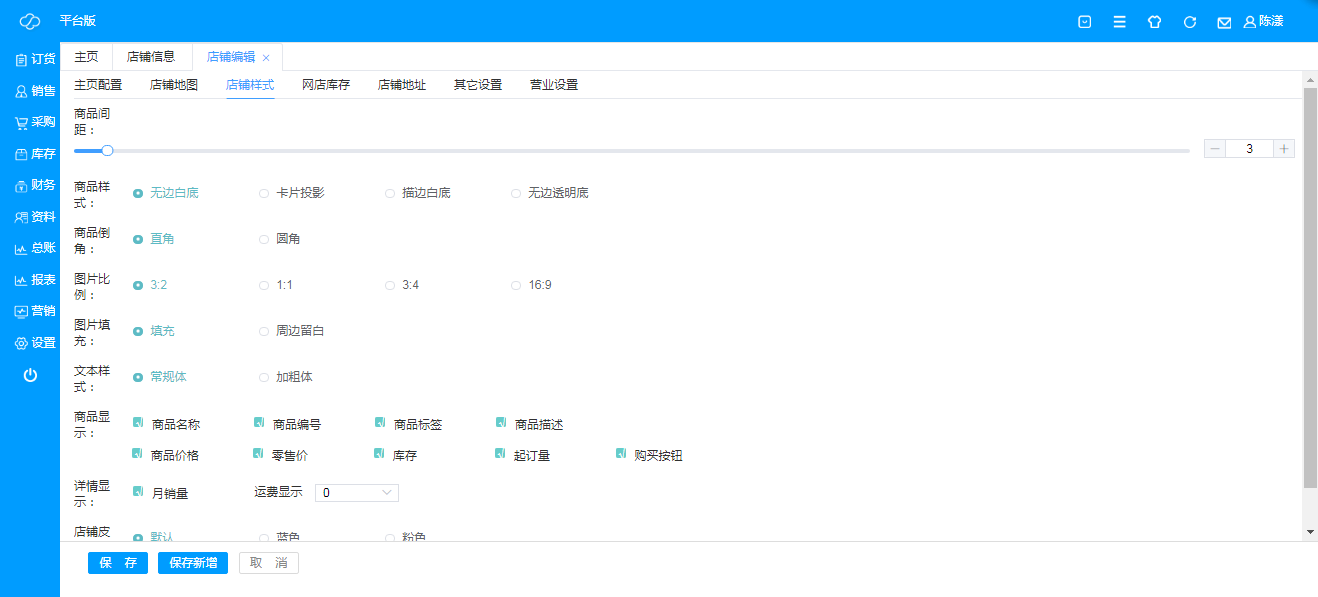This screenshot has width=1318, height=597.
Task: Open the shop bag icon in the header
Action: point(1085,21)
